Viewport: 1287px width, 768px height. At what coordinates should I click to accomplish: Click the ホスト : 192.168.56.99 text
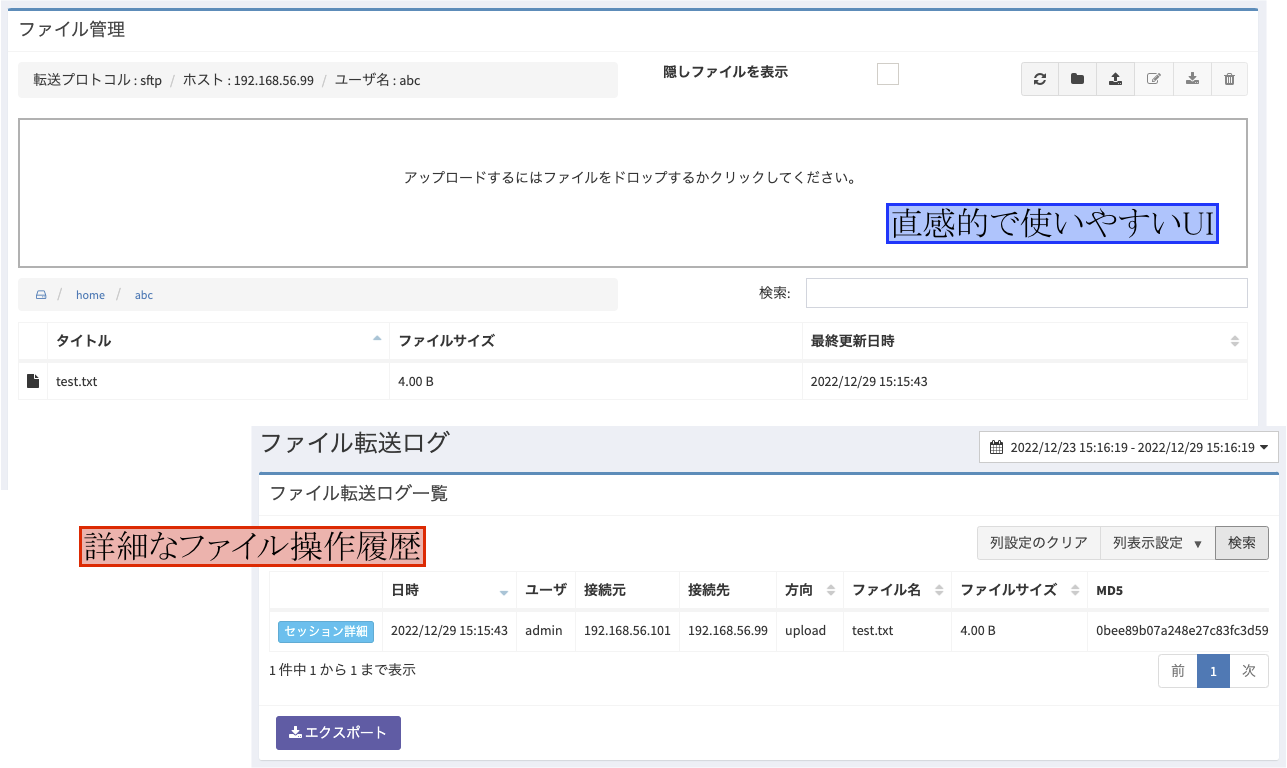(x=248, y=80)
